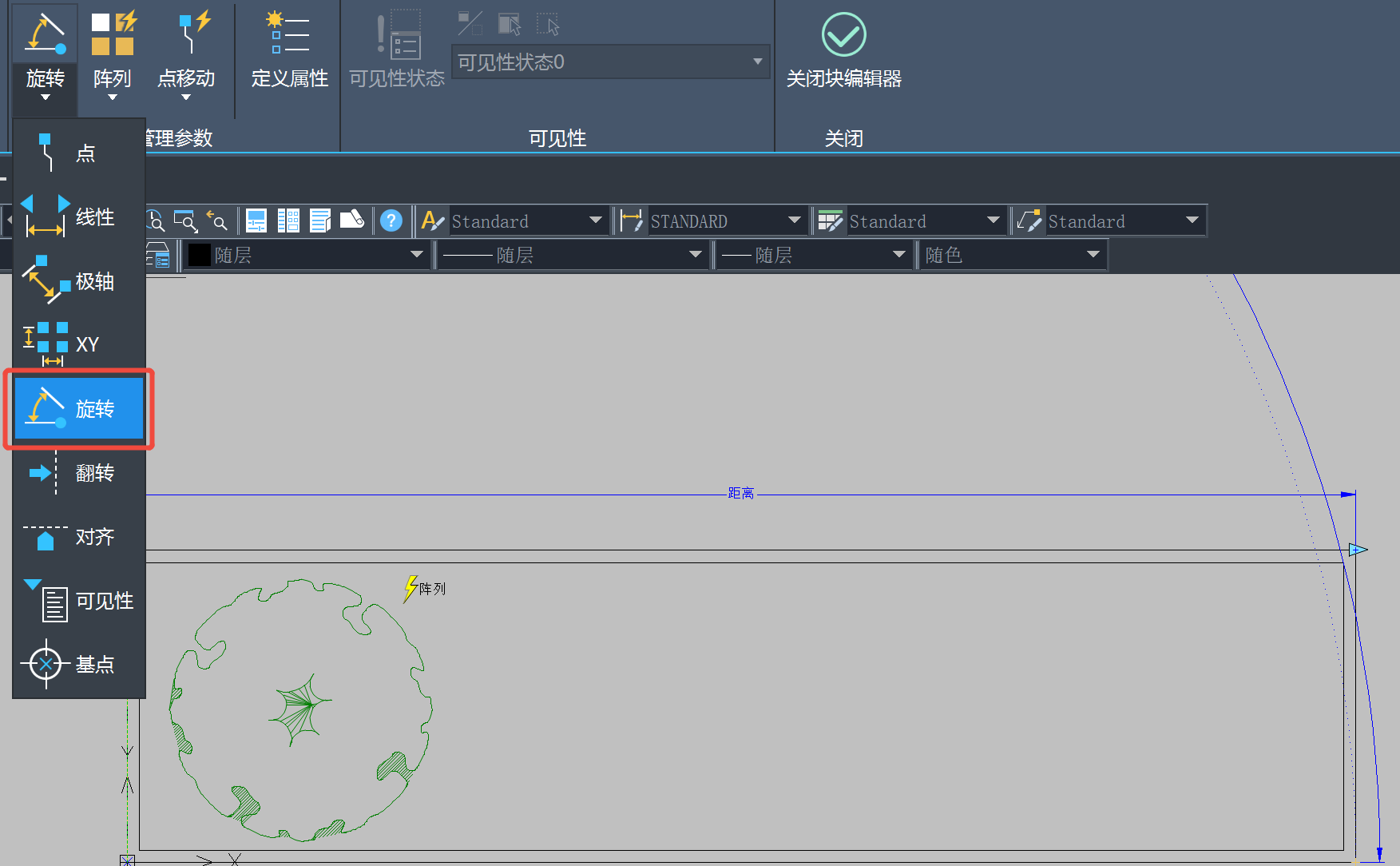Open dimension style STANDARD dropdown

[794, 220]
